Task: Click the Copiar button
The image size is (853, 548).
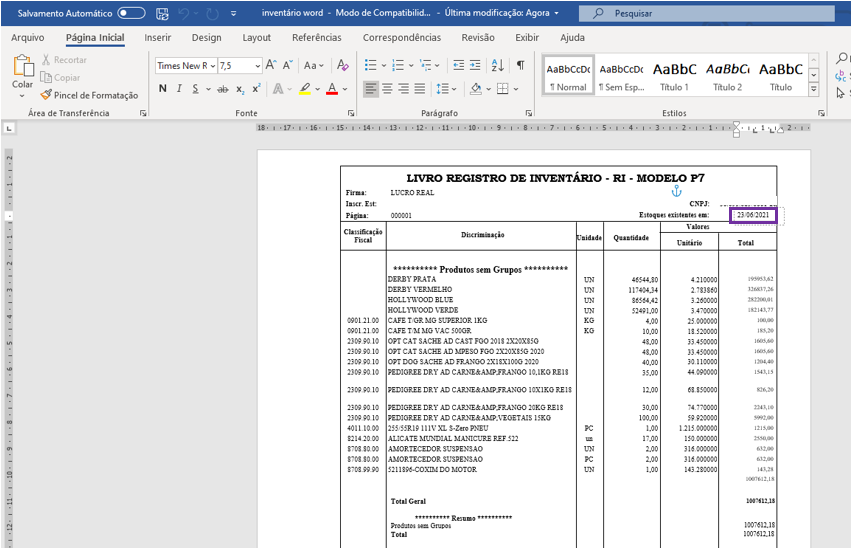Action: tap(60, 78)
